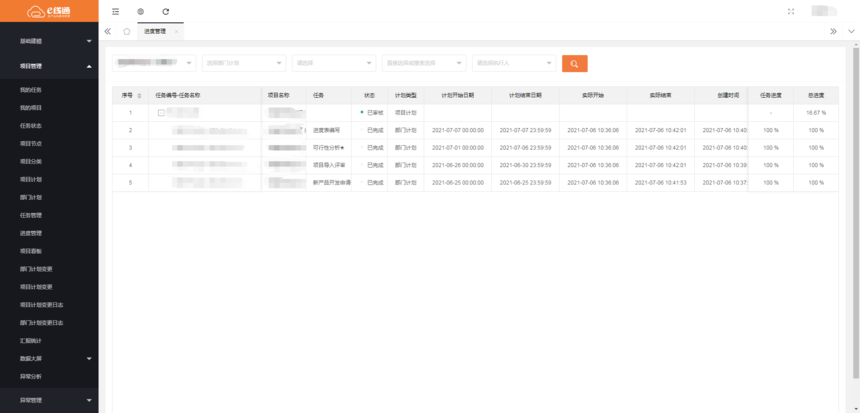Select 汇报统计 in the sidebar

[31, 340]
